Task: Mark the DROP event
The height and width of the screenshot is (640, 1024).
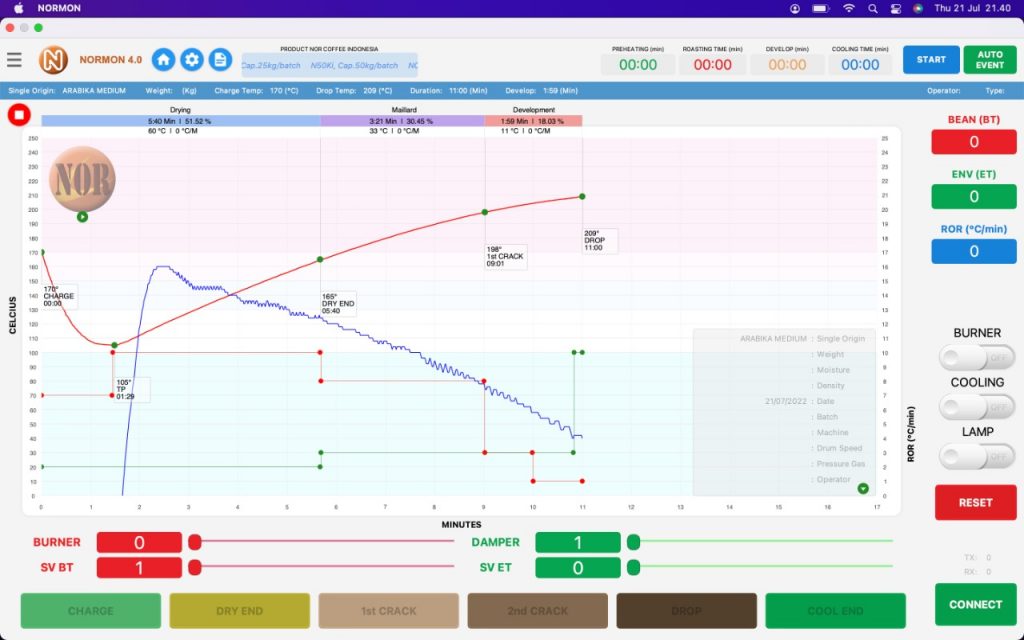Action: [686, 611]
